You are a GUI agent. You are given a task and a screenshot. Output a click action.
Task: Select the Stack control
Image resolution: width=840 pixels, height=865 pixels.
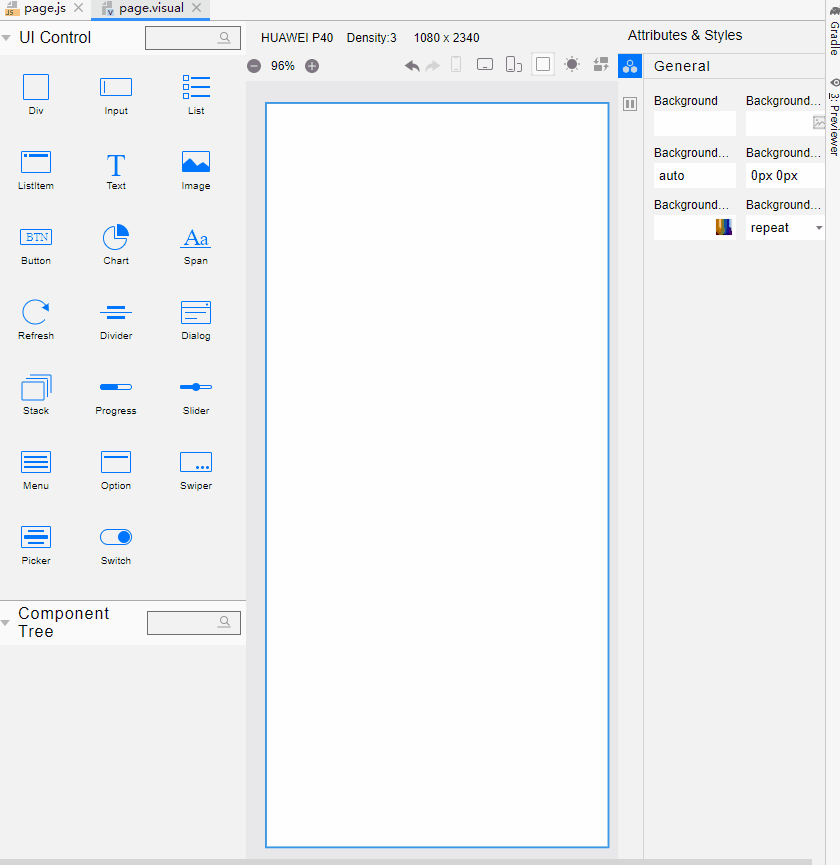click(36, 395)
